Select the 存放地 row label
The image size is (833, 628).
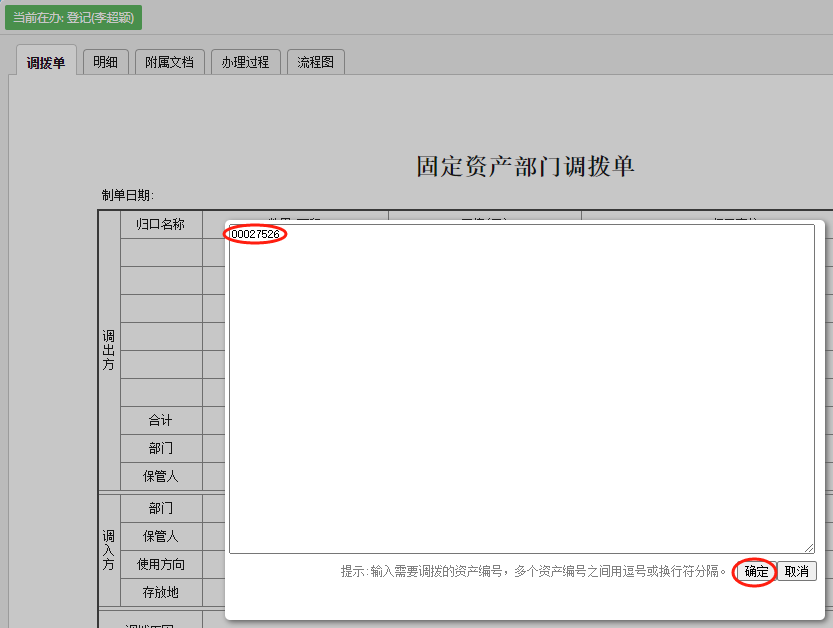tap(160, 592)
